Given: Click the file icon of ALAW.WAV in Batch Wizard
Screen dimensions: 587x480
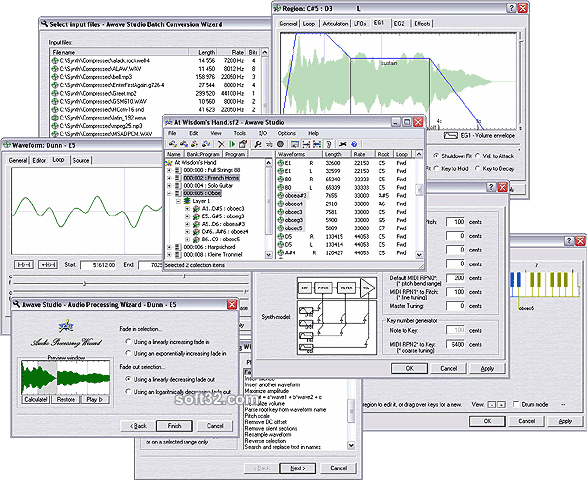Looking at the screenshot, I should click(55, 69).
